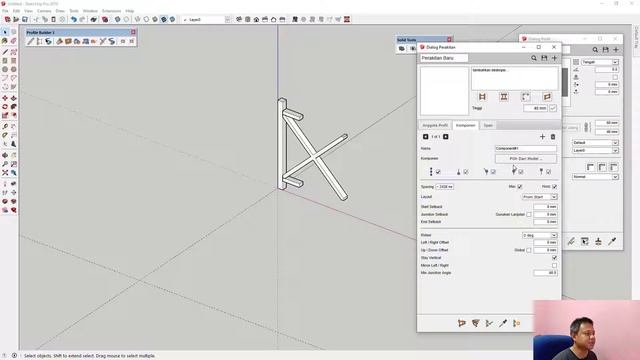Click first pencil icon in Profile Builder toolbar
This screenshot has height=360, width=640.
tap(31, 41)
